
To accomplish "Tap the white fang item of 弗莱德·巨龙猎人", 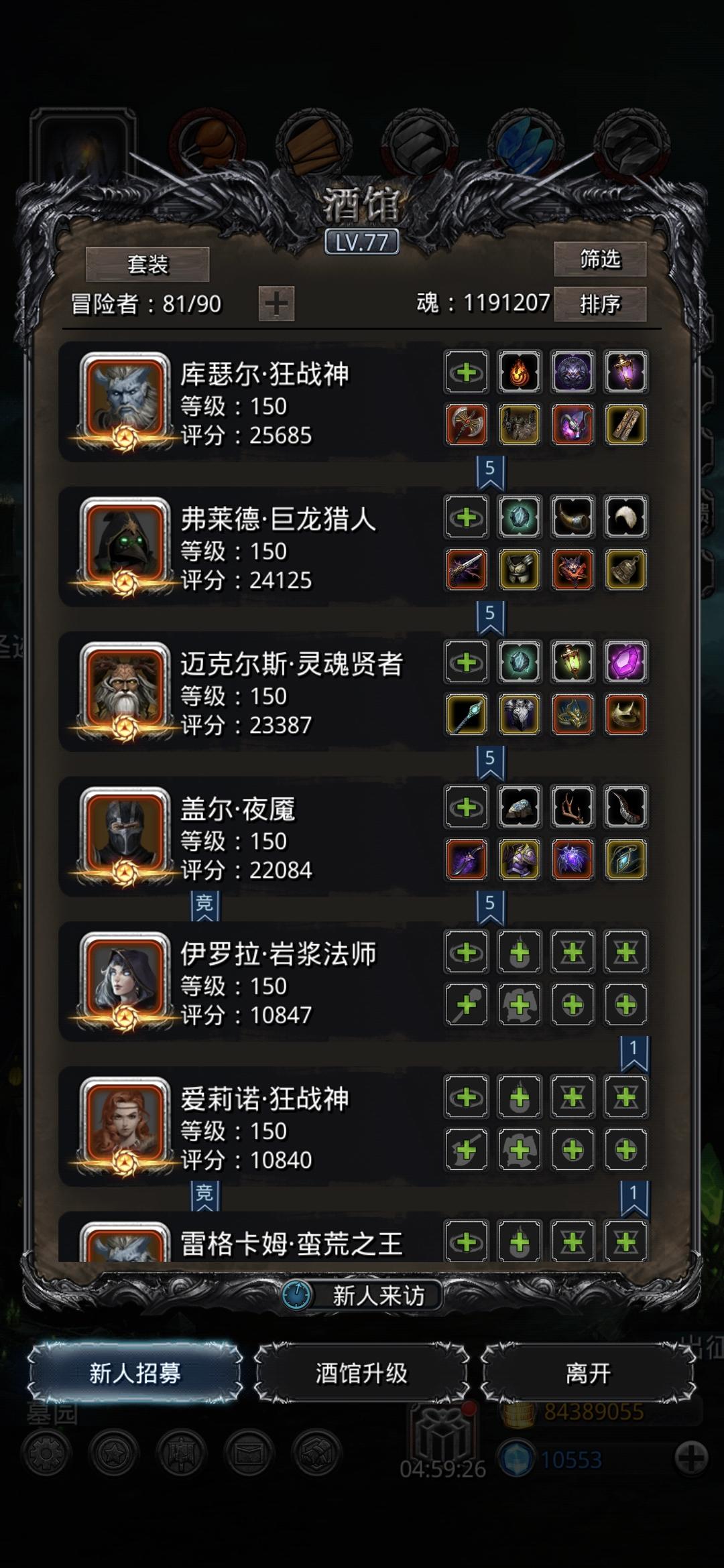I will 625,517.
